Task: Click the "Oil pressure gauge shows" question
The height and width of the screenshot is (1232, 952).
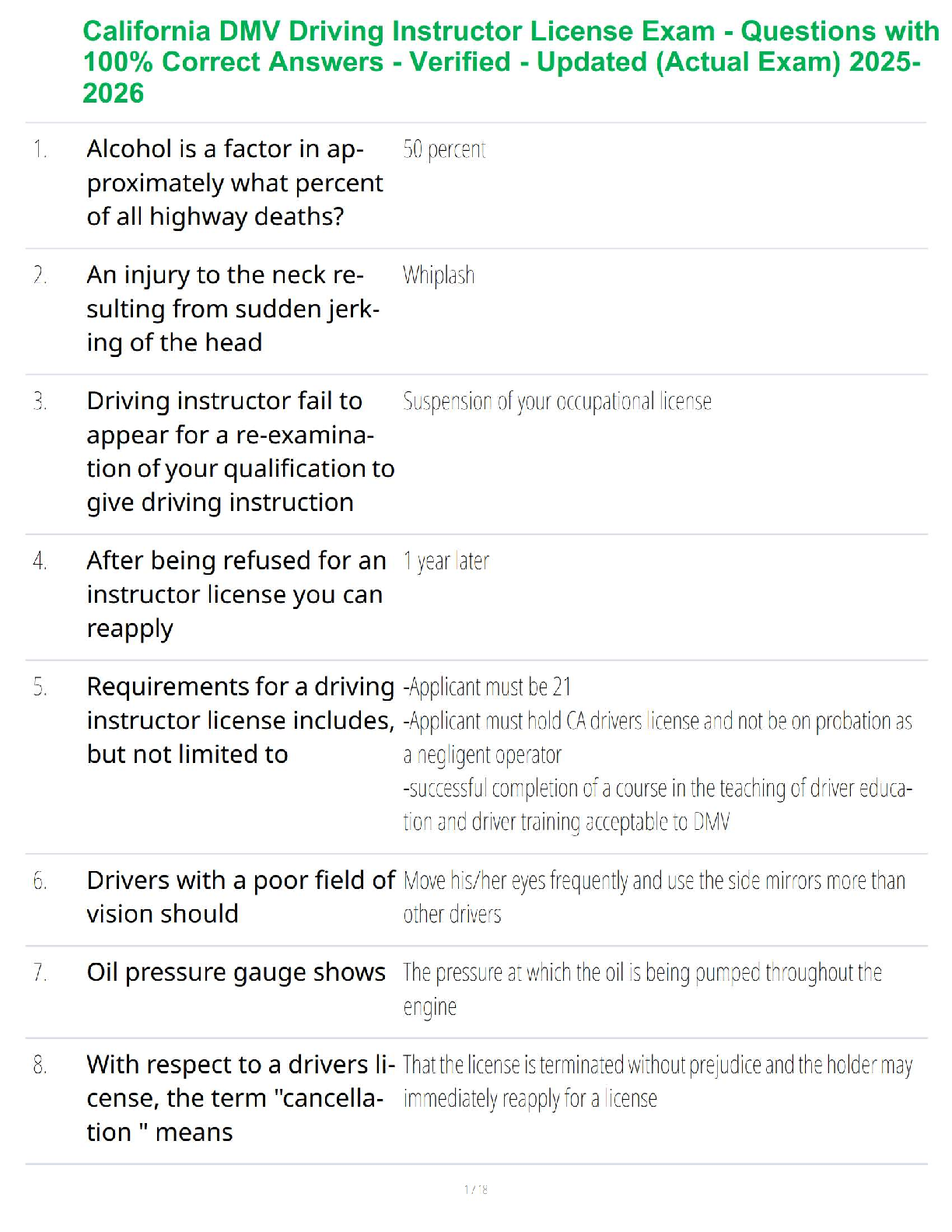Action: click(236, 972)
